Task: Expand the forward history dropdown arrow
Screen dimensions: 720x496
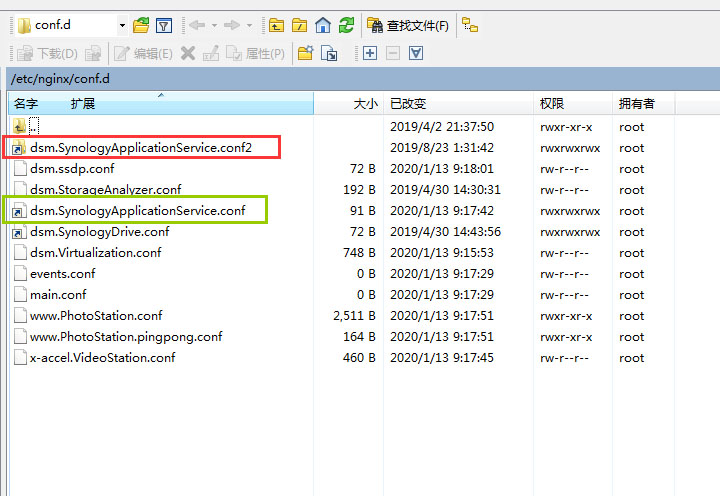Action: [249, 25]
